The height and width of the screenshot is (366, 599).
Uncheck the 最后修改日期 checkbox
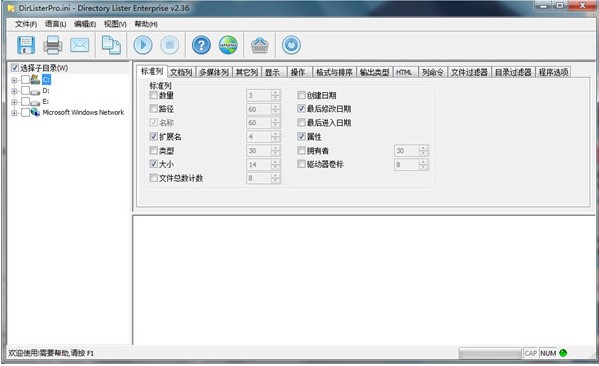point(301,109)
